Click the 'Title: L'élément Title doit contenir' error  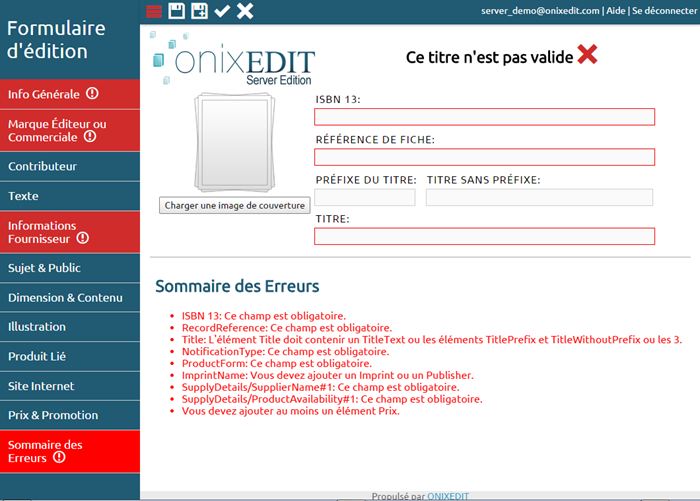pyautogui.click(x=432, y=339)
